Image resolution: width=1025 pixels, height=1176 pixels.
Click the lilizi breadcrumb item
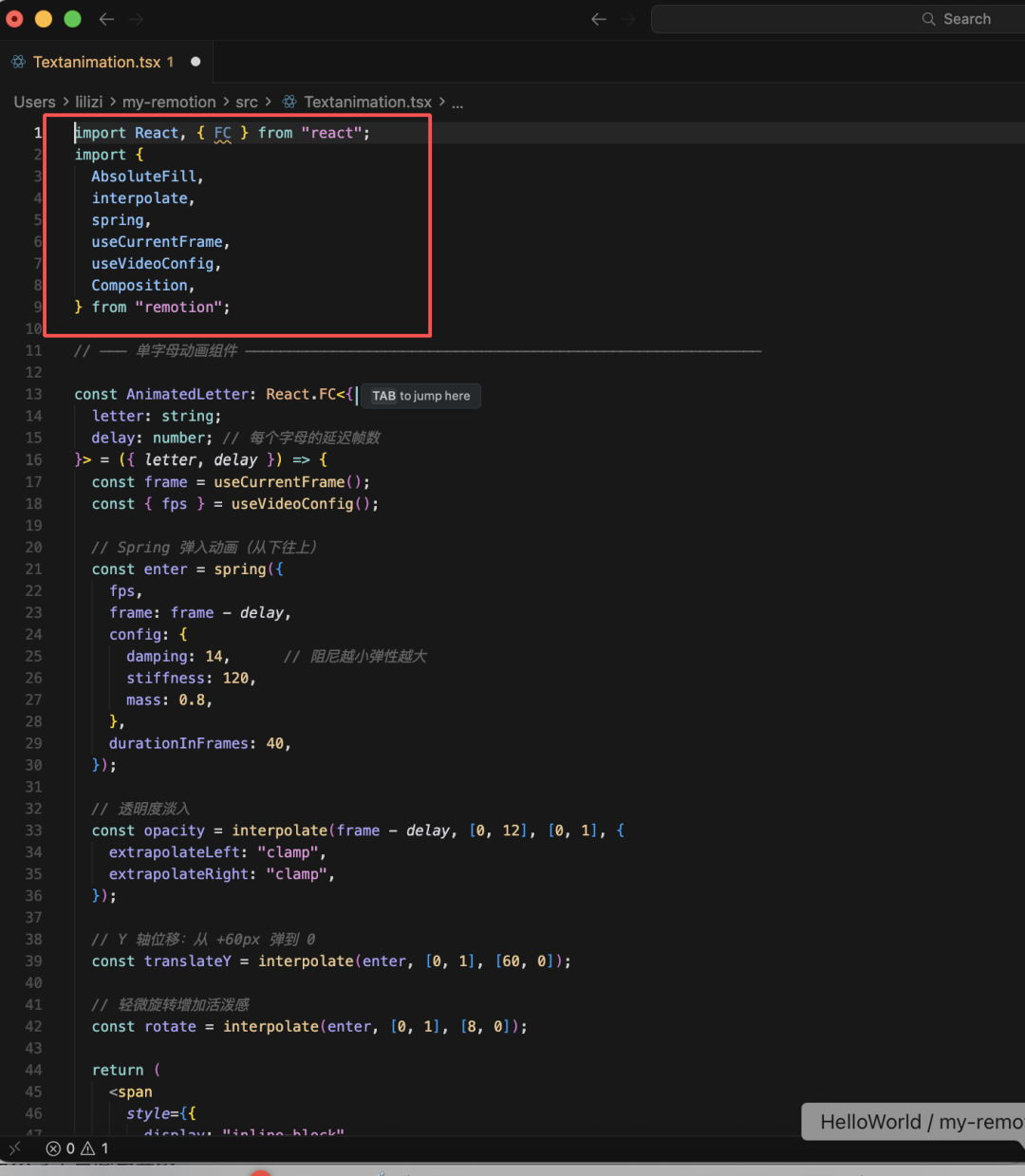(x=89, y=102)
